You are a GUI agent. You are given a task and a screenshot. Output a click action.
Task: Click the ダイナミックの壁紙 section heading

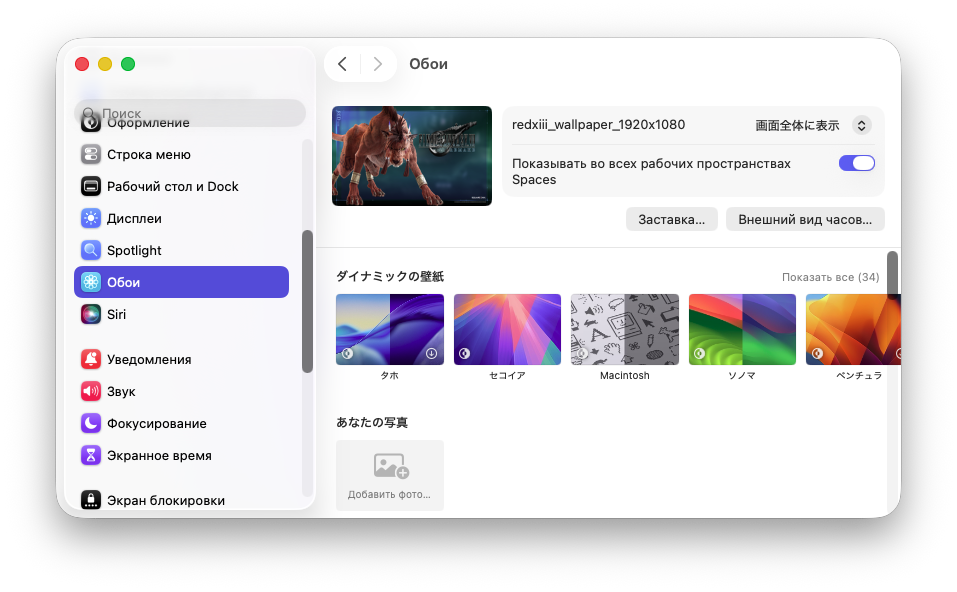pyautogui.click(x=390, y=276)
